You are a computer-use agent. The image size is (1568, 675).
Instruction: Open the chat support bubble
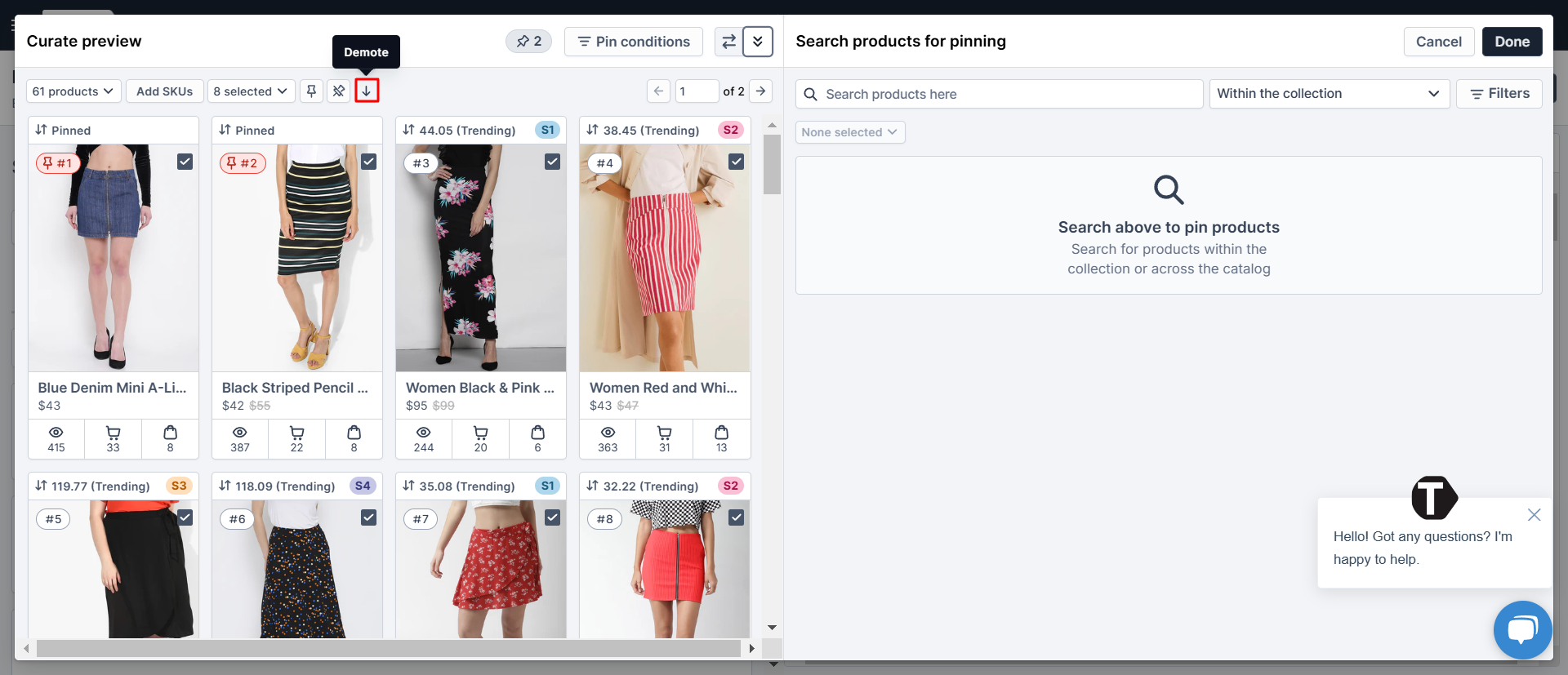(x=1522, y=629)
